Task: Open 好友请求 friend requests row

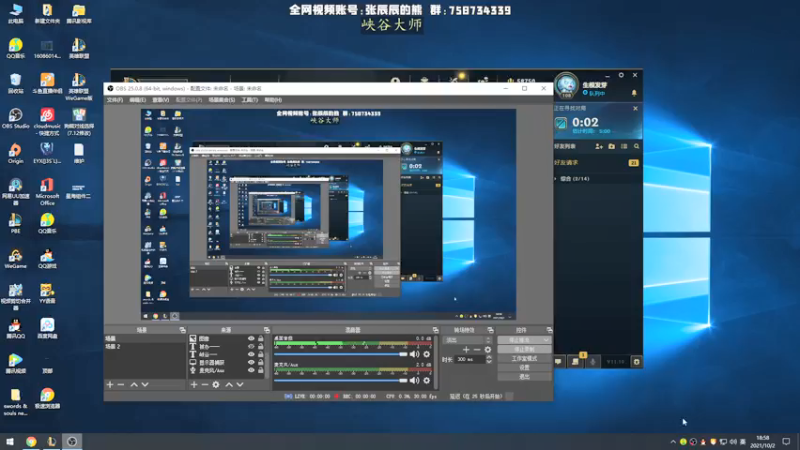Action: point(597,163)
